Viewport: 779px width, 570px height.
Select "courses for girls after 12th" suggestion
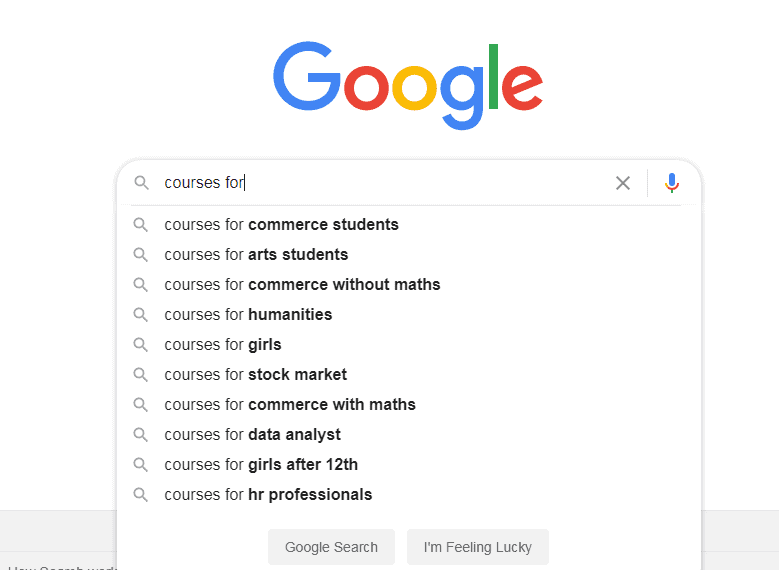click(261, 465)
